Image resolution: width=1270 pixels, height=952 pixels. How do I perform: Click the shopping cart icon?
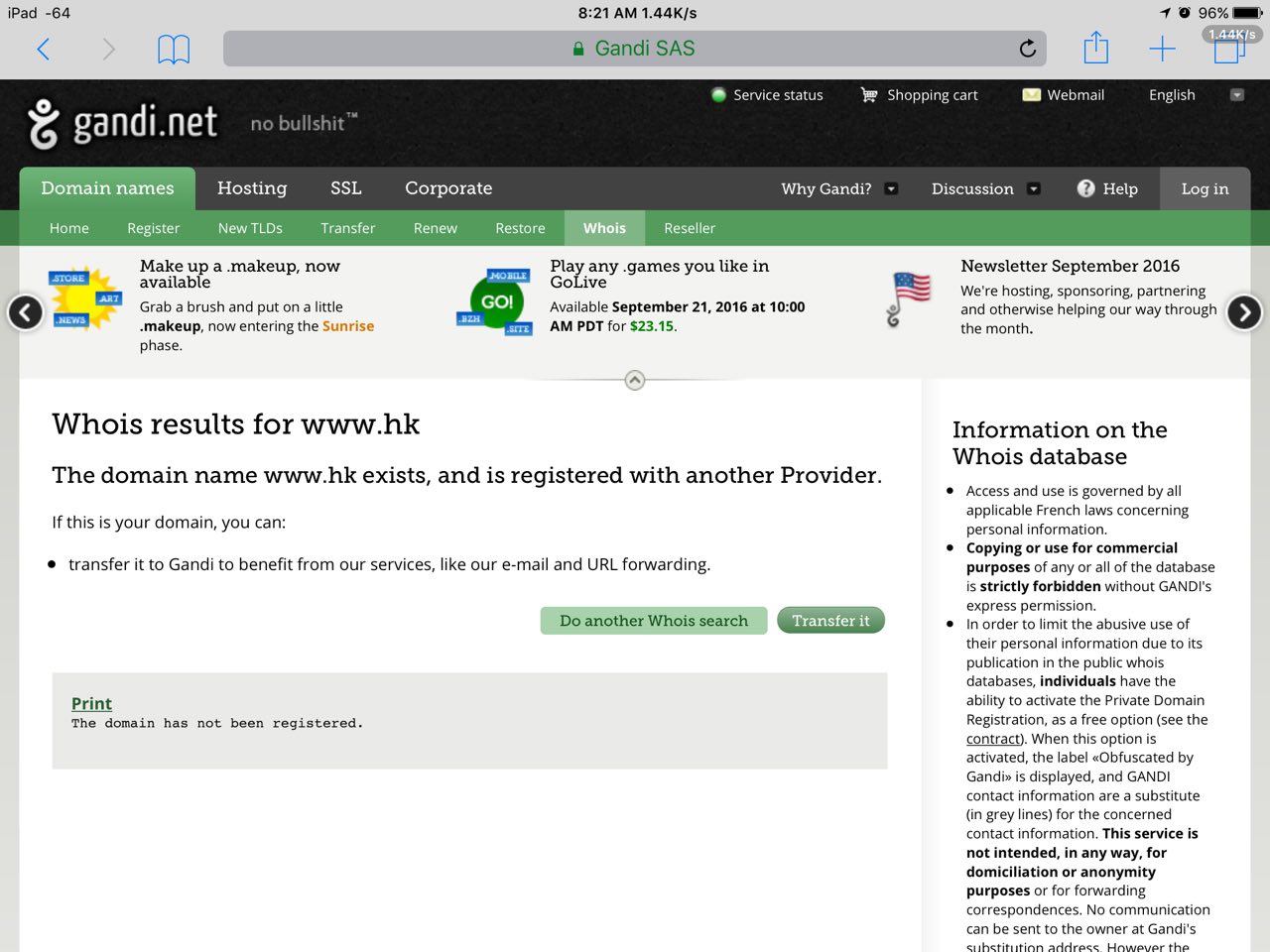pos(869,95)
